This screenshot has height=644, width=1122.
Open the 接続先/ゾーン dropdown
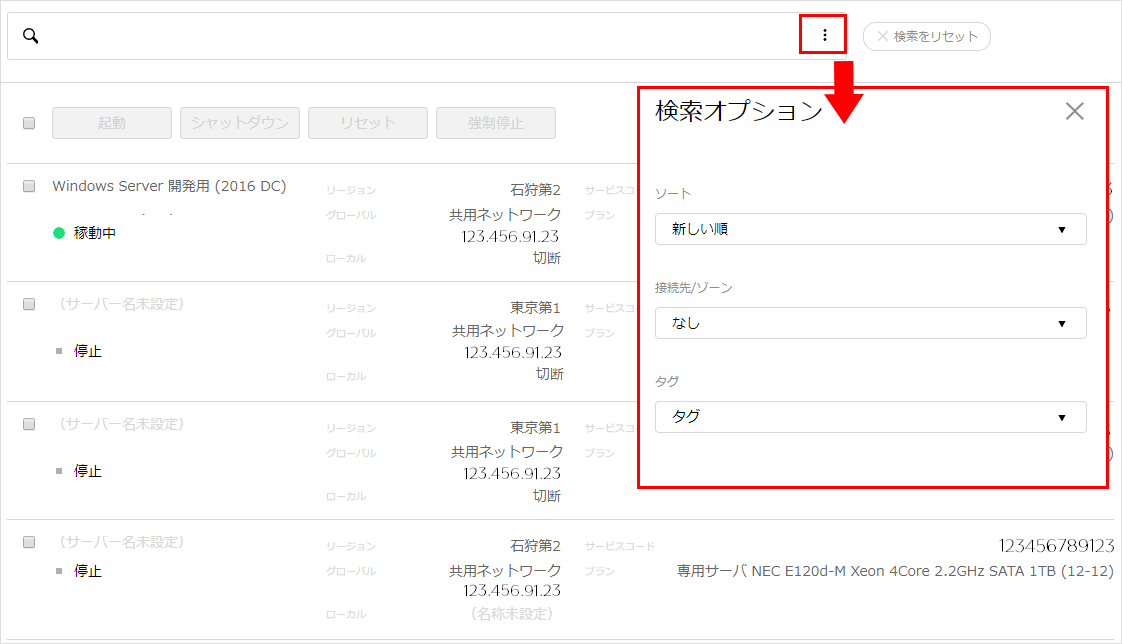(x=870, y=323)
